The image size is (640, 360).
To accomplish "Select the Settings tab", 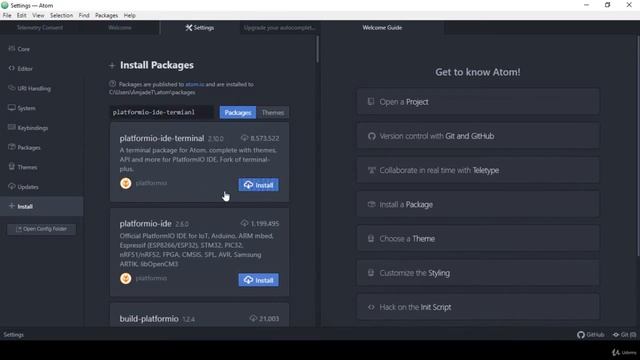I will tap(200, 28).
